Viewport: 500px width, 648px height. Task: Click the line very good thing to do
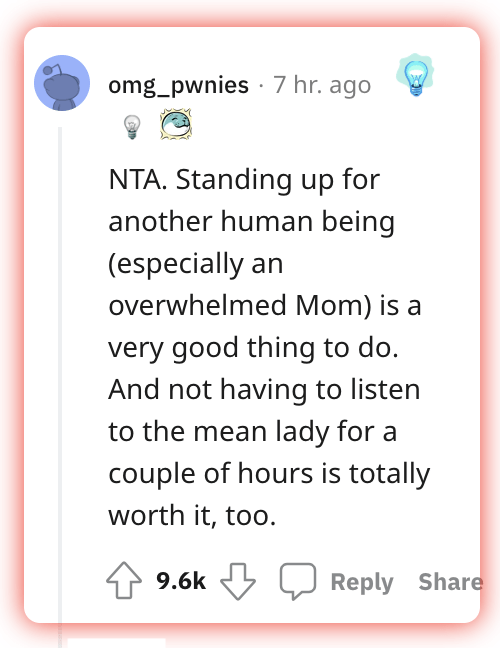253,348
